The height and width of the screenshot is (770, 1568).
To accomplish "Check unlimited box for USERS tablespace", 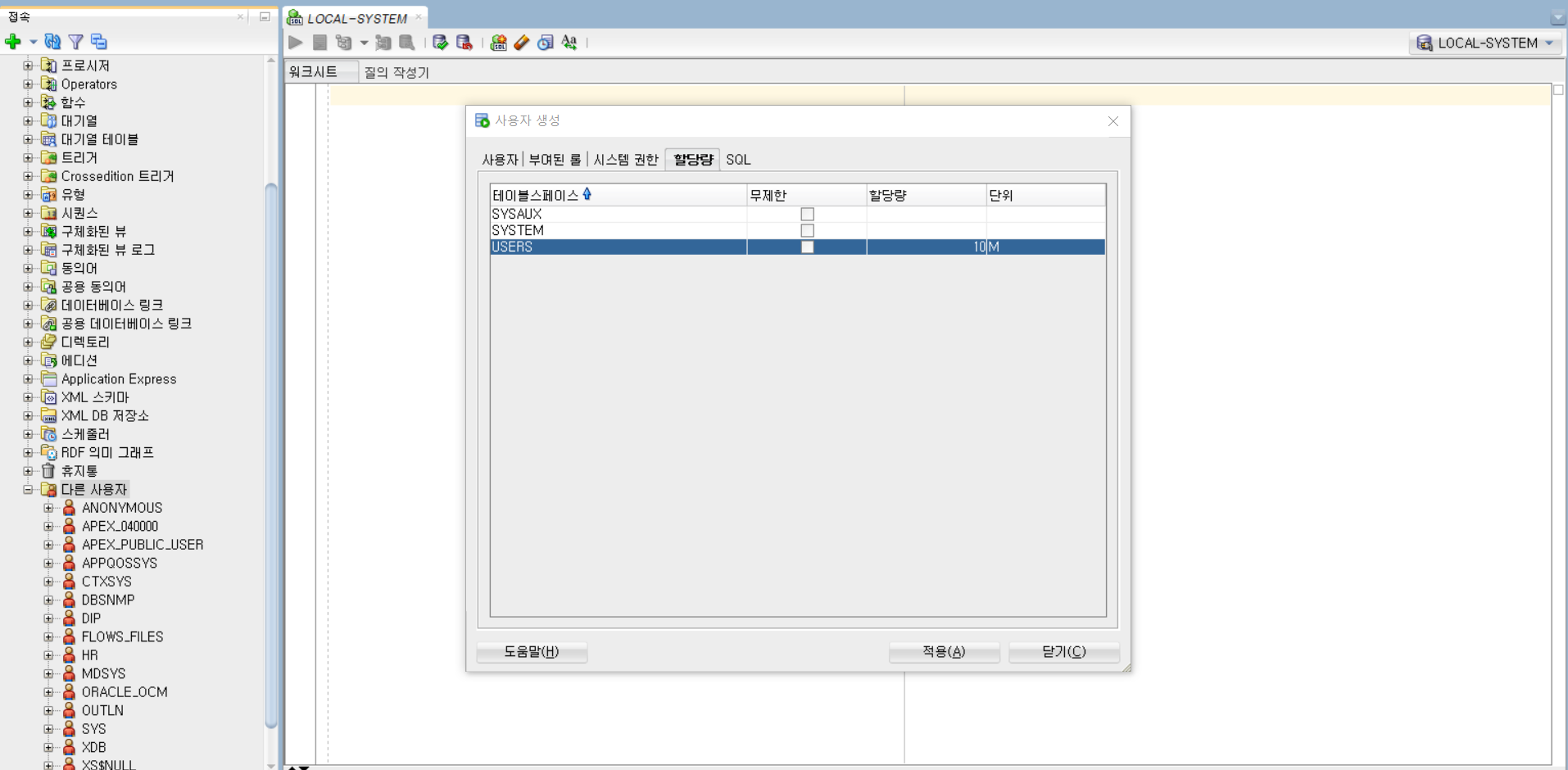I will [x=807, y=247].
